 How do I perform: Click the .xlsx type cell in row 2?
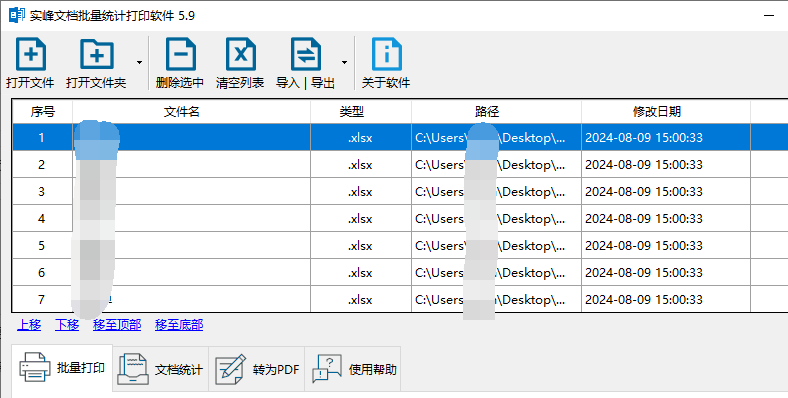[x=361, y=164]
